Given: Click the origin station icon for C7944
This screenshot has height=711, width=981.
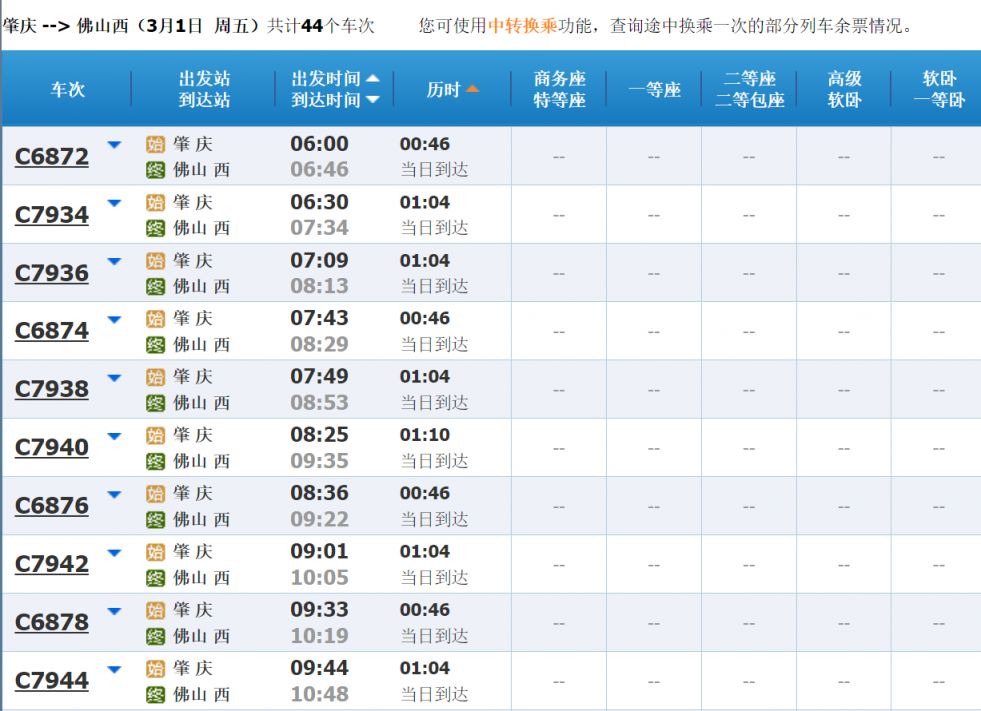Looking at the screenshot, I should pos(155,669).
